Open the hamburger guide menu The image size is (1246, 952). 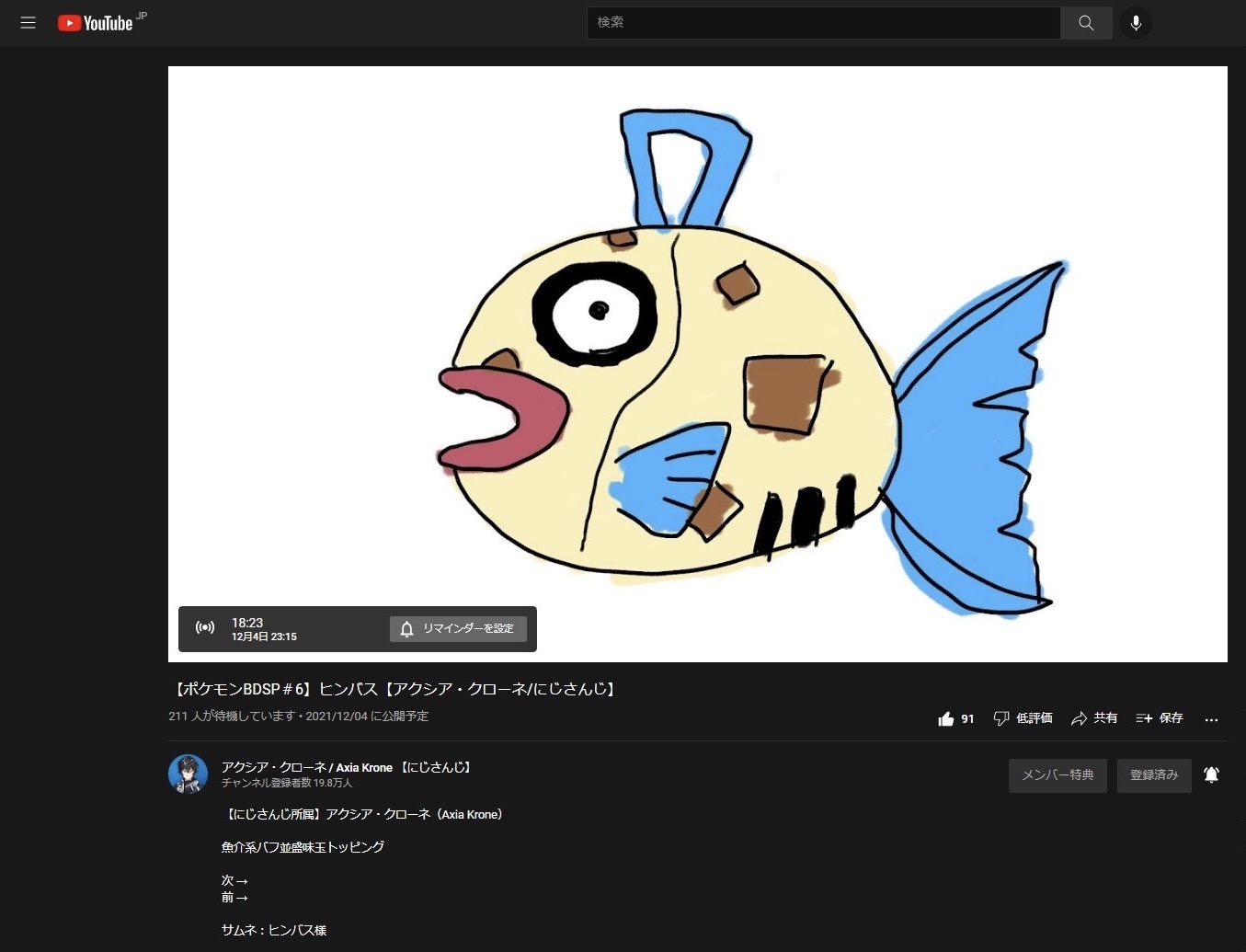coord(29,23)
